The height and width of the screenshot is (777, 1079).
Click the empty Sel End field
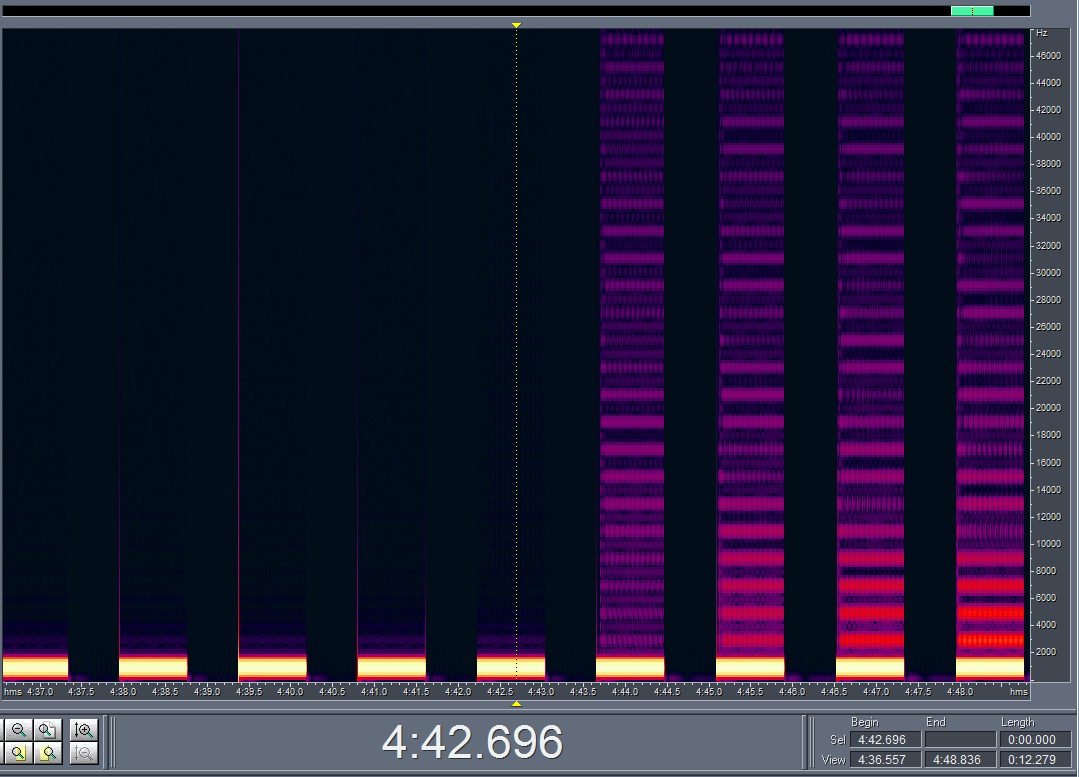[x=960, y=740]
